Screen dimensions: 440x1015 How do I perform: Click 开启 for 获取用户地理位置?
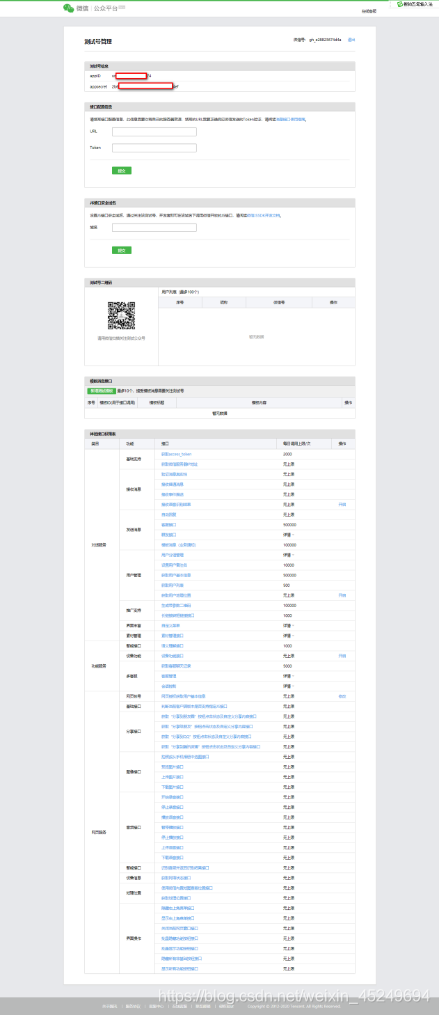coord(342,594)
